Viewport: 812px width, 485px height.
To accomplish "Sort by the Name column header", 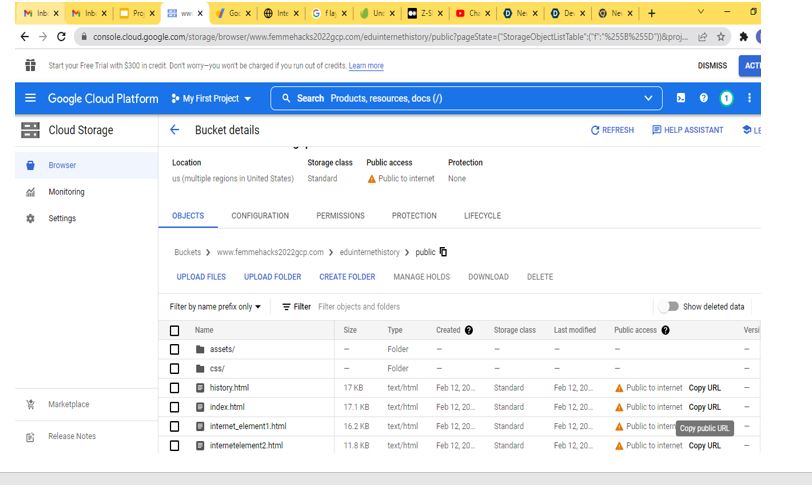I will 204,330.
